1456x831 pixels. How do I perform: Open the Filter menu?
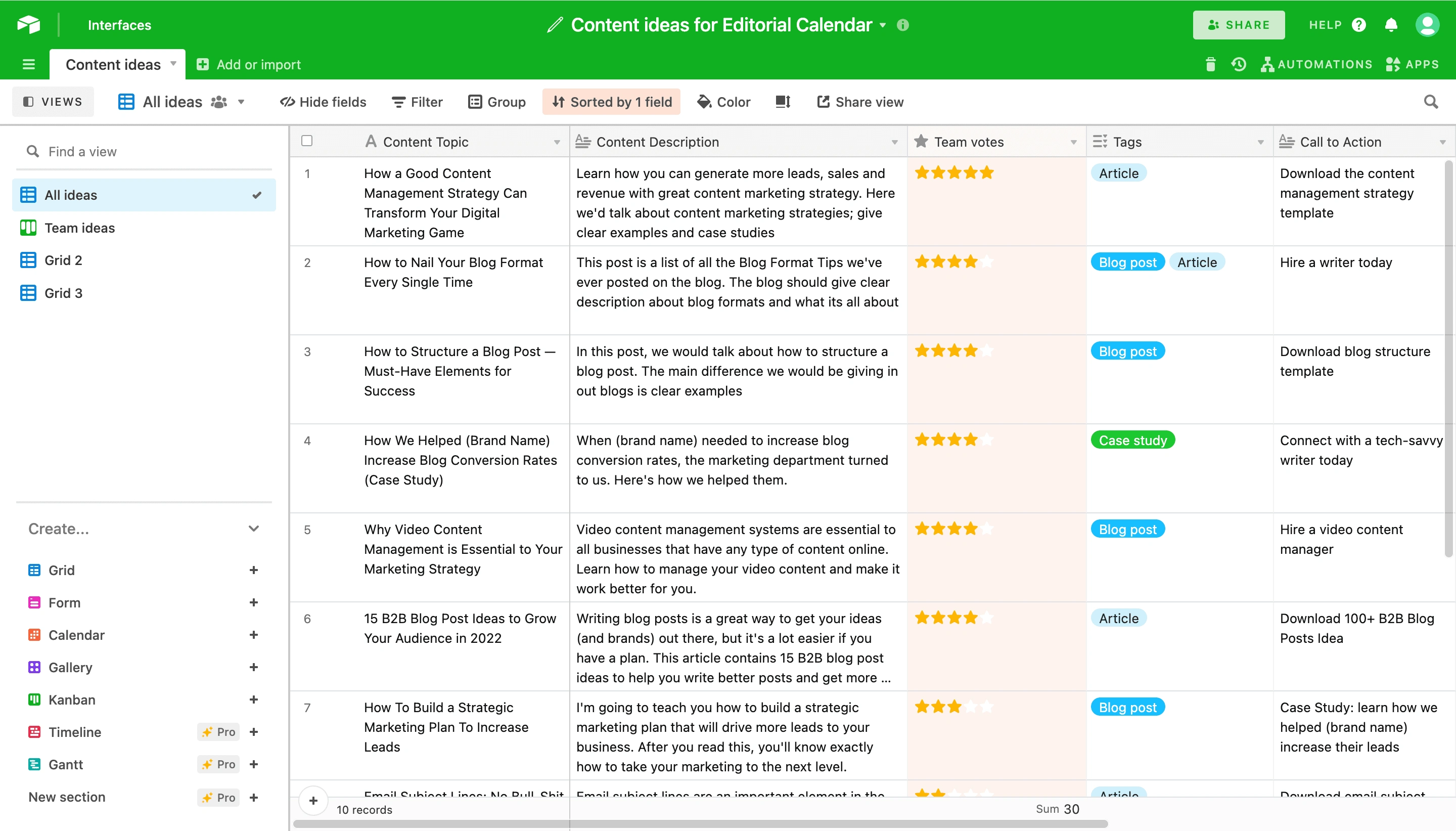417,102
